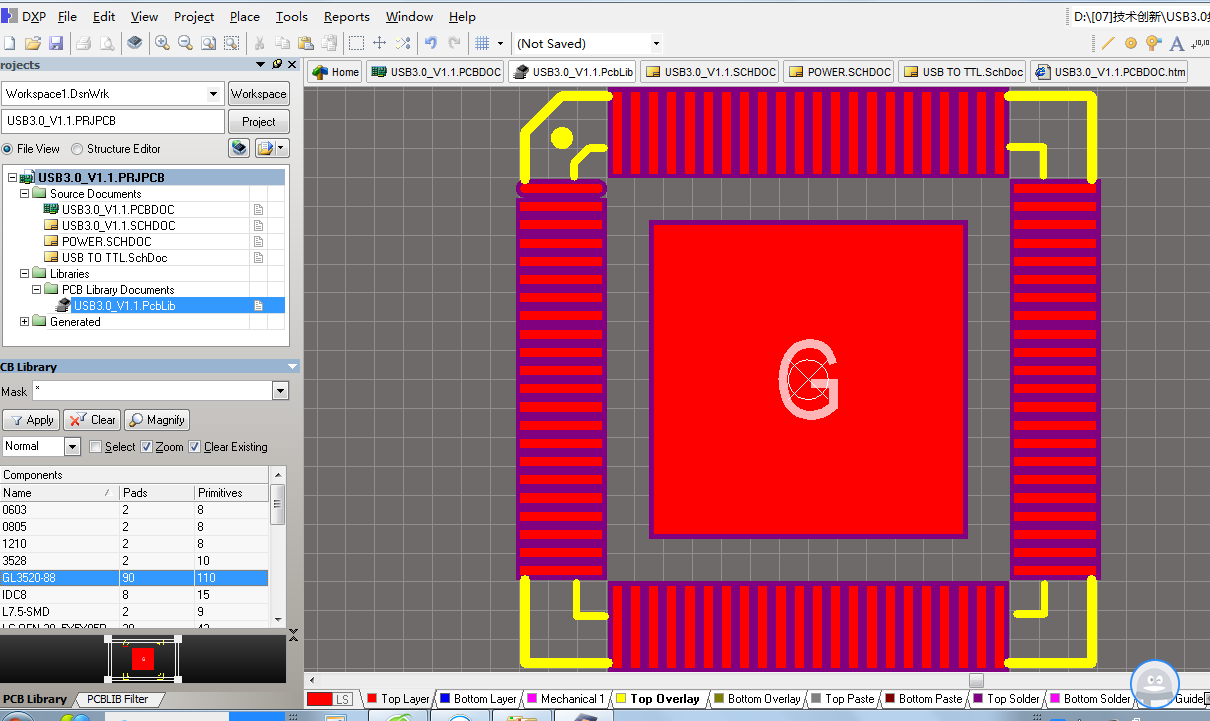This screenshot has height=721, width=1210.
Task: Click the Place Line tool icon
Action: [1108, 43]
